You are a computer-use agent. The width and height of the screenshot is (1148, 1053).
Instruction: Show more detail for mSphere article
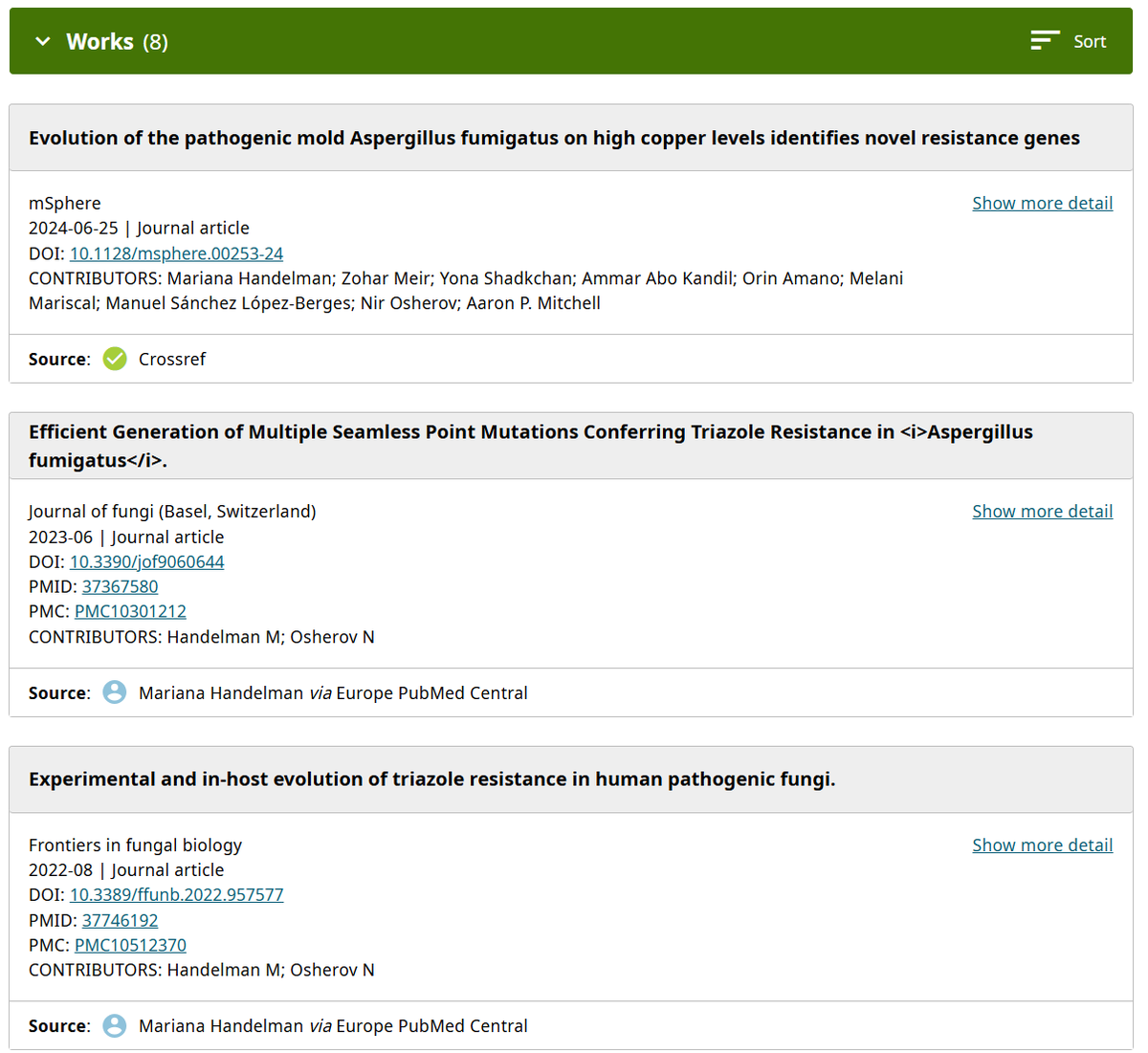coord(1043,203)
